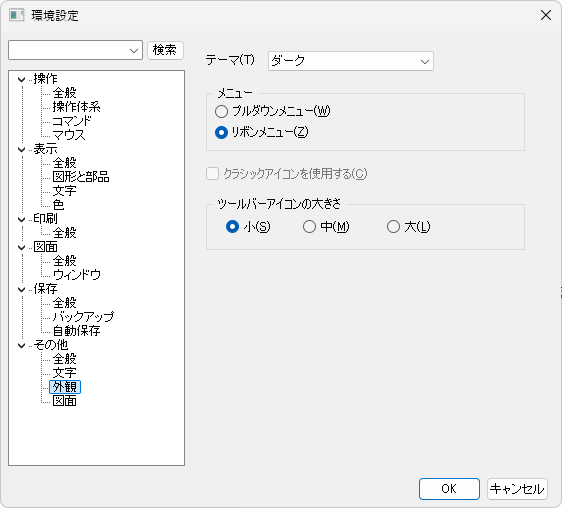Screen dimensions: 562x508
Task: Select the プルダウンメニュー radio button
Action: pos(221,111)
